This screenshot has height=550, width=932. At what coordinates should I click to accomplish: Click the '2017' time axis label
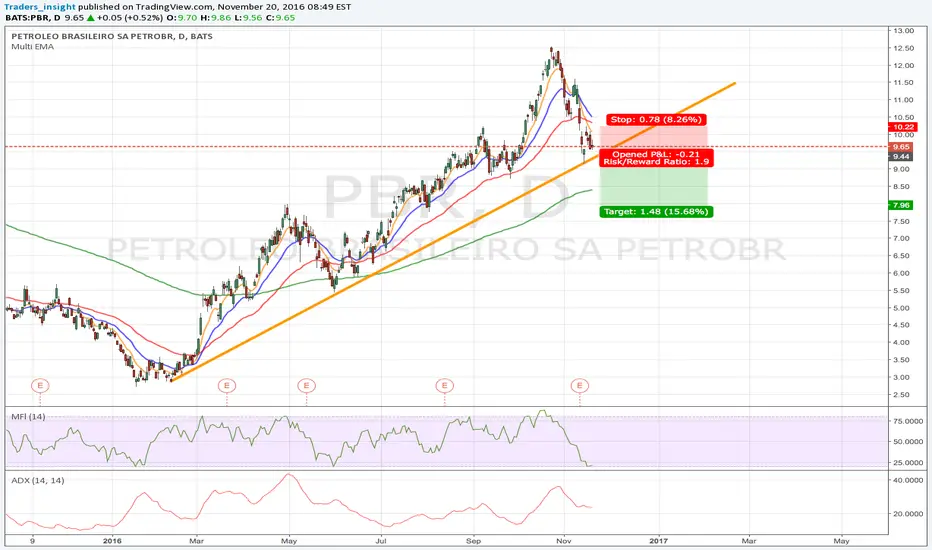659,541
